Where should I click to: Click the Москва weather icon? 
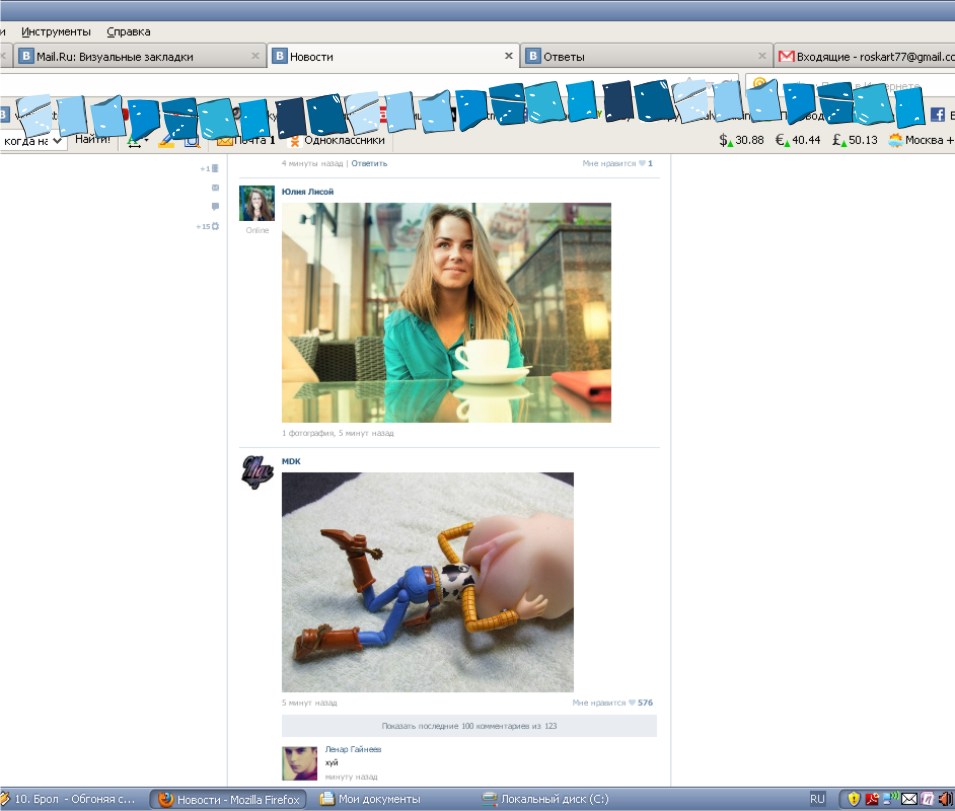click(x=895, y=140)
